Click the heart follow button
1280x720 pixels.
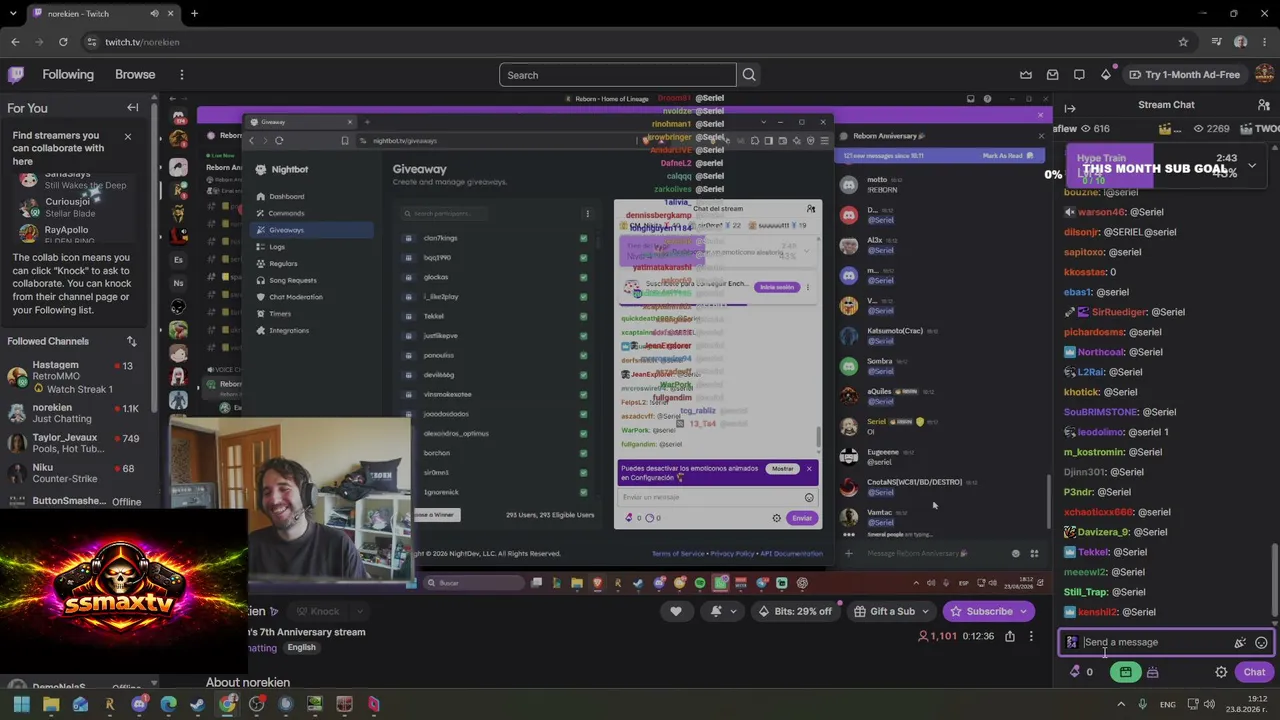coord(676,611)
